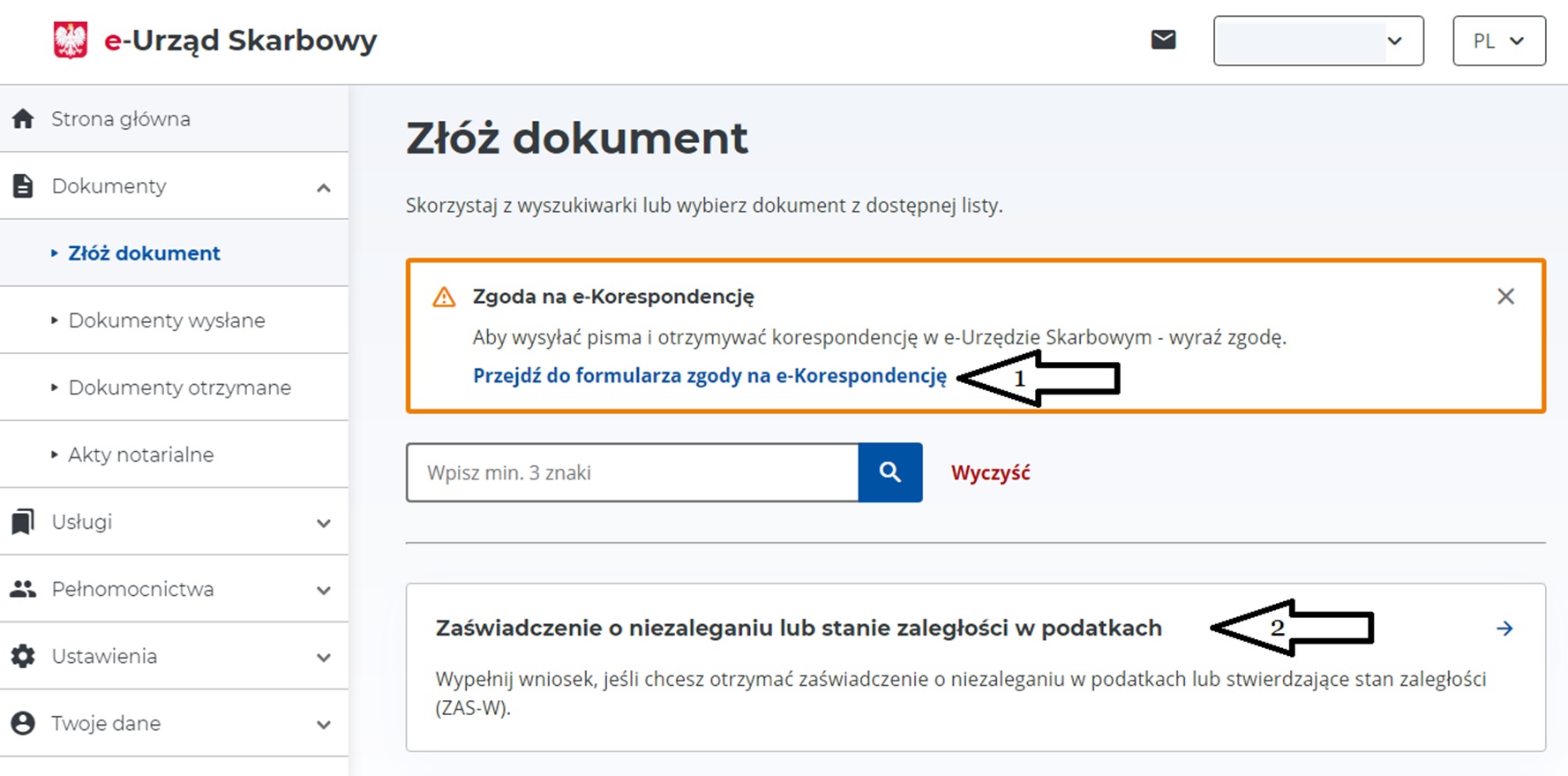Open Dokumenty wysłane in the sidebar
Image resolution: width=1568 pixels, height=776 pixels.
pyautogui.click(x=167, y=320)
